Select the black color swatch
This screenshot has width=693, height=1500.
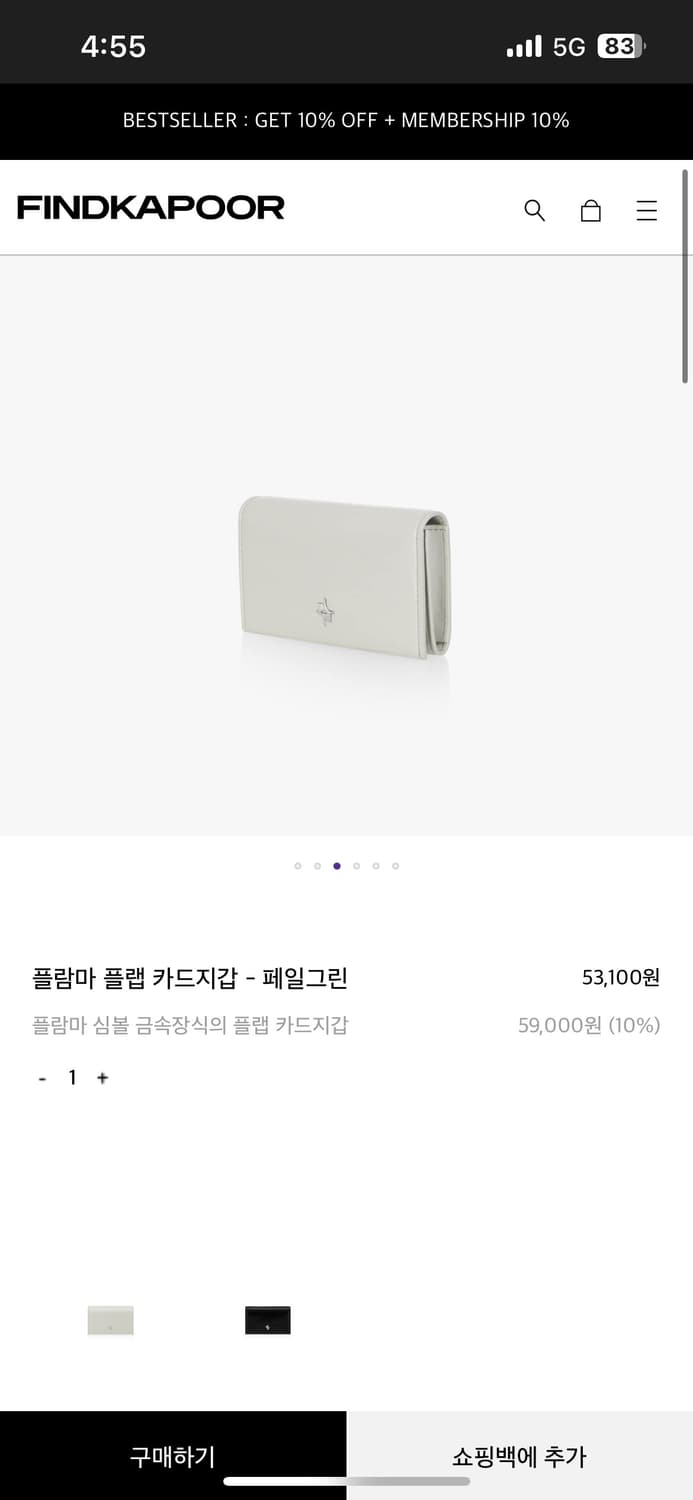[266, 1319]
